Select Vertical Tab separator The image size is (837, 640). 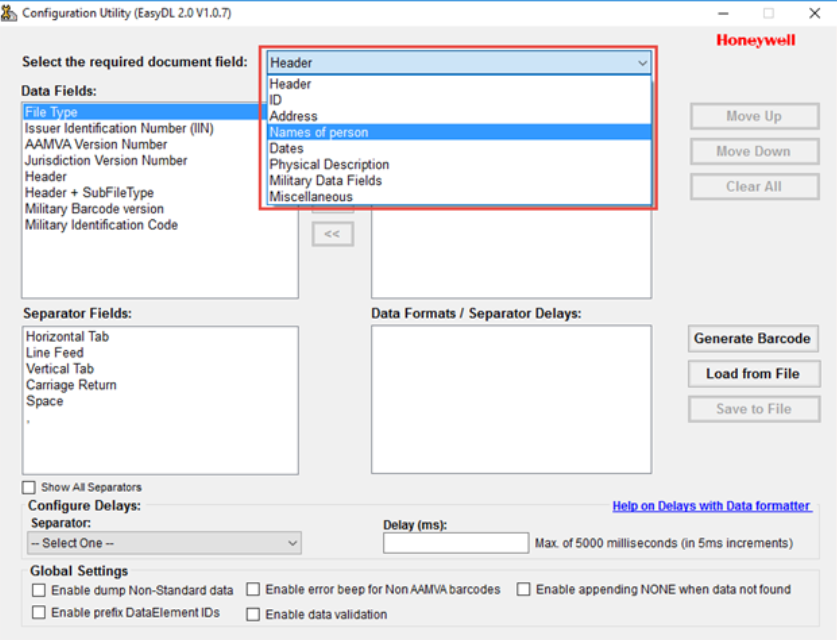[x=60, y=369]
